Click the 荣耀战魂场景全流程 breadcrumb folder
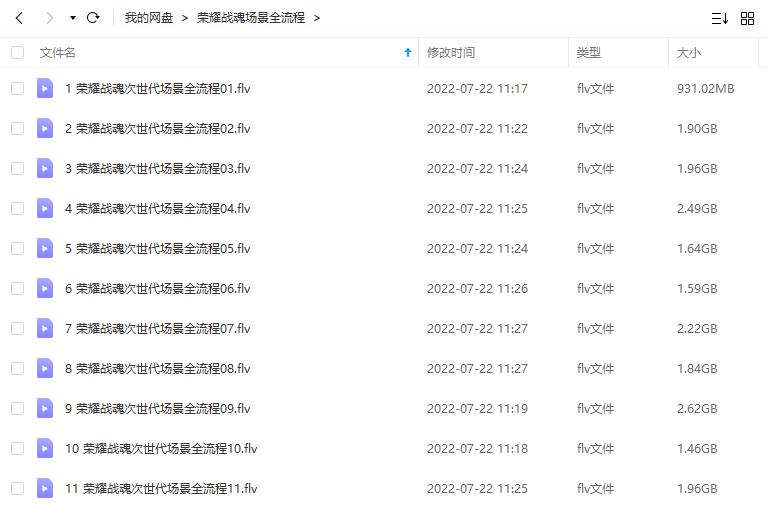The height and width of the screenshot is (509, 767). tap(251, 18)
